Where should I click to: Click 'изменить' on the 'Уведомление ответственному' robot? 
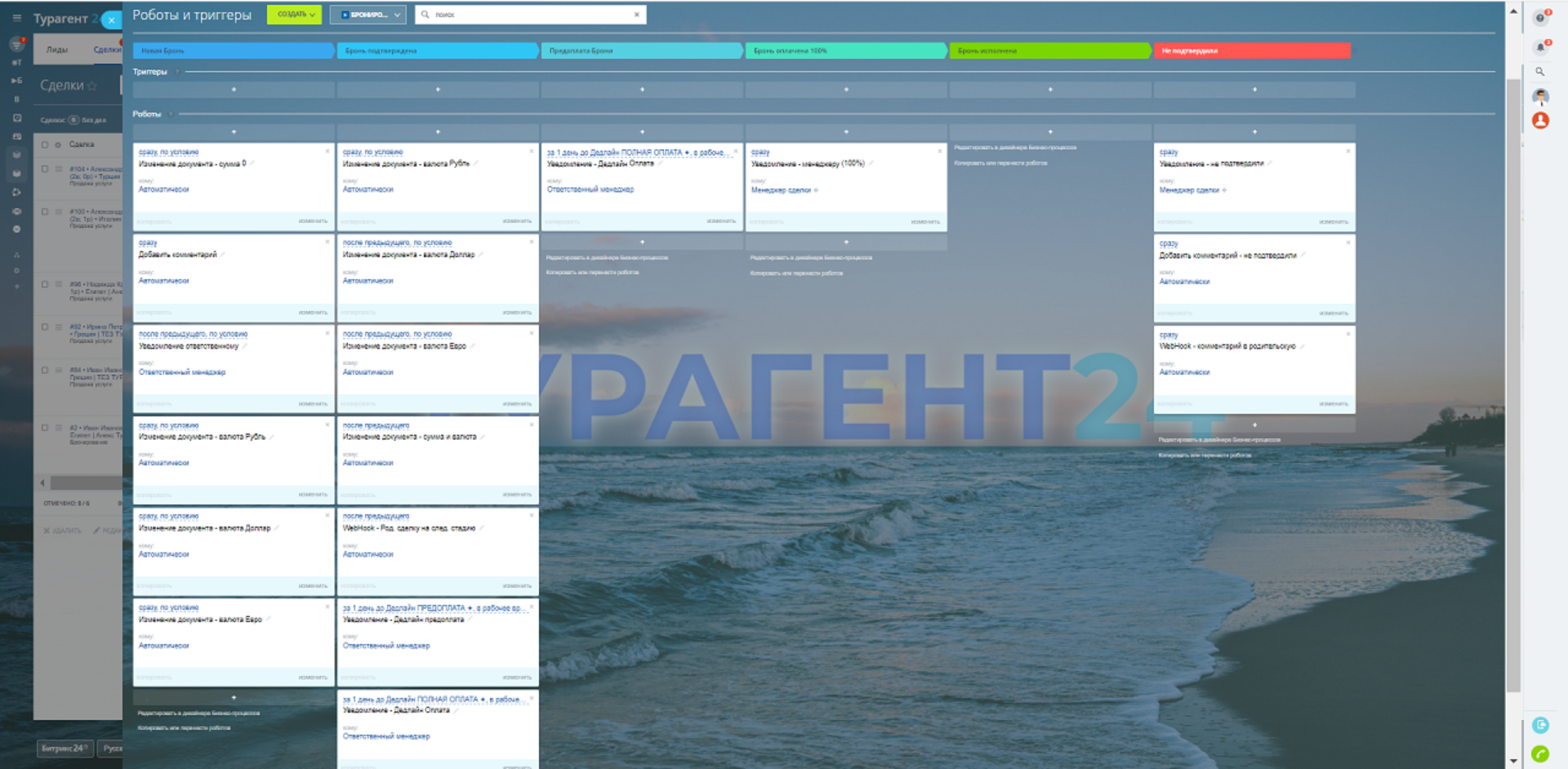tap(313, 404)
